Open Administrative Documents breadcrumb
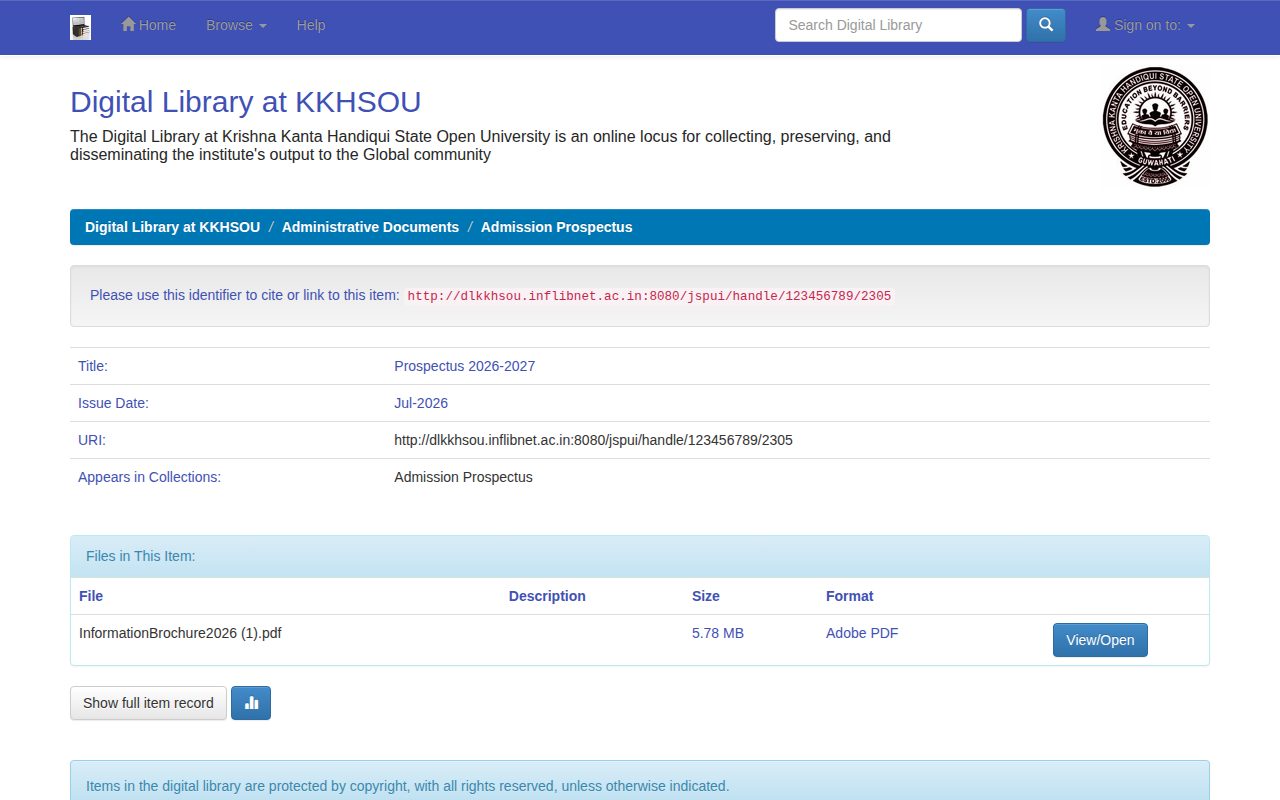Screen dimensions: 1280x800 (370, 227)
